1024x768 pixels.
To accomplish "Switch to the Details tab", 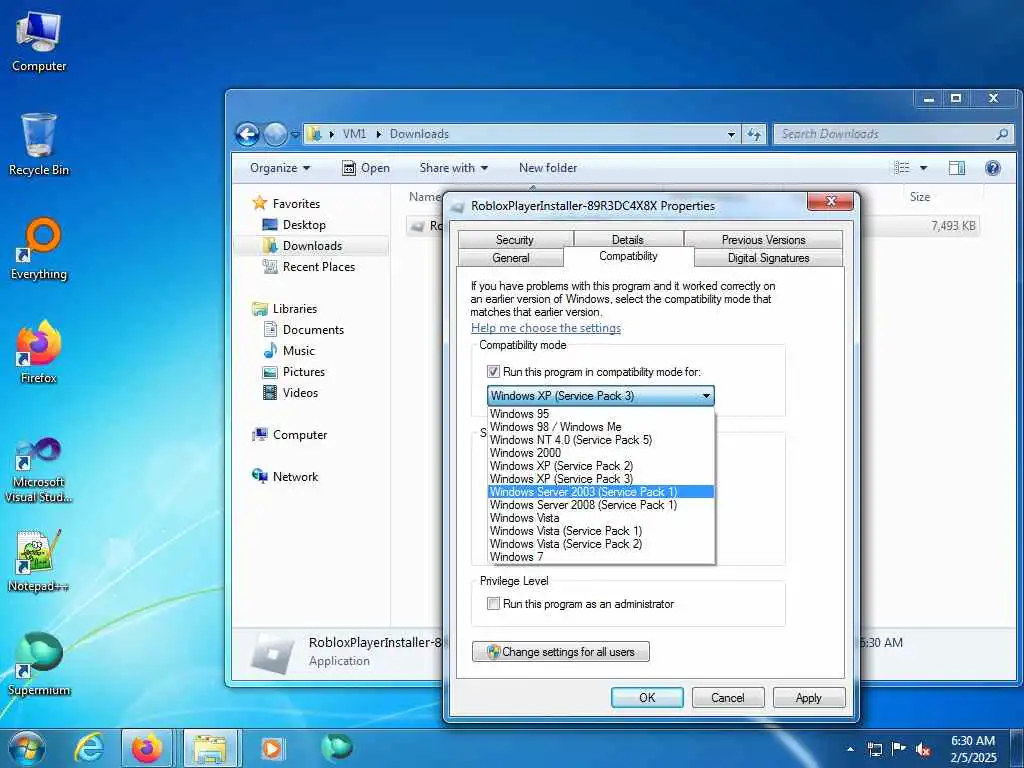I will tap(628, 240).
